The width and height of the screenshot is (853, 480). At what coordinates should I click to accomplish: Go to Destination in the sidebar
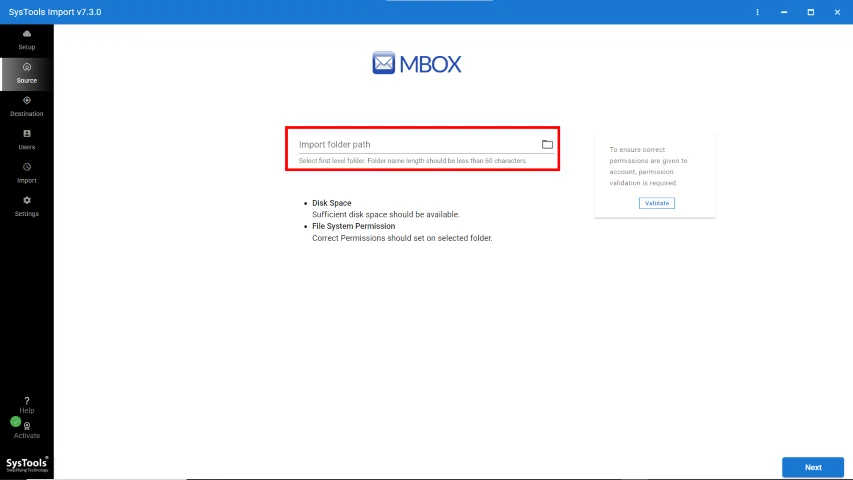pyautogui.click(x=27, y=107)
